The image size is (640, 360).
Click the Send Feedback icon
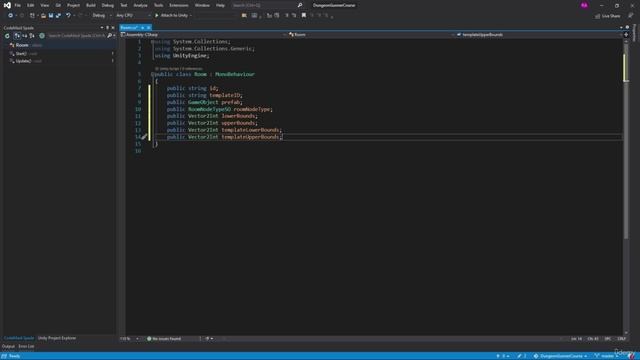click(631, 16)
